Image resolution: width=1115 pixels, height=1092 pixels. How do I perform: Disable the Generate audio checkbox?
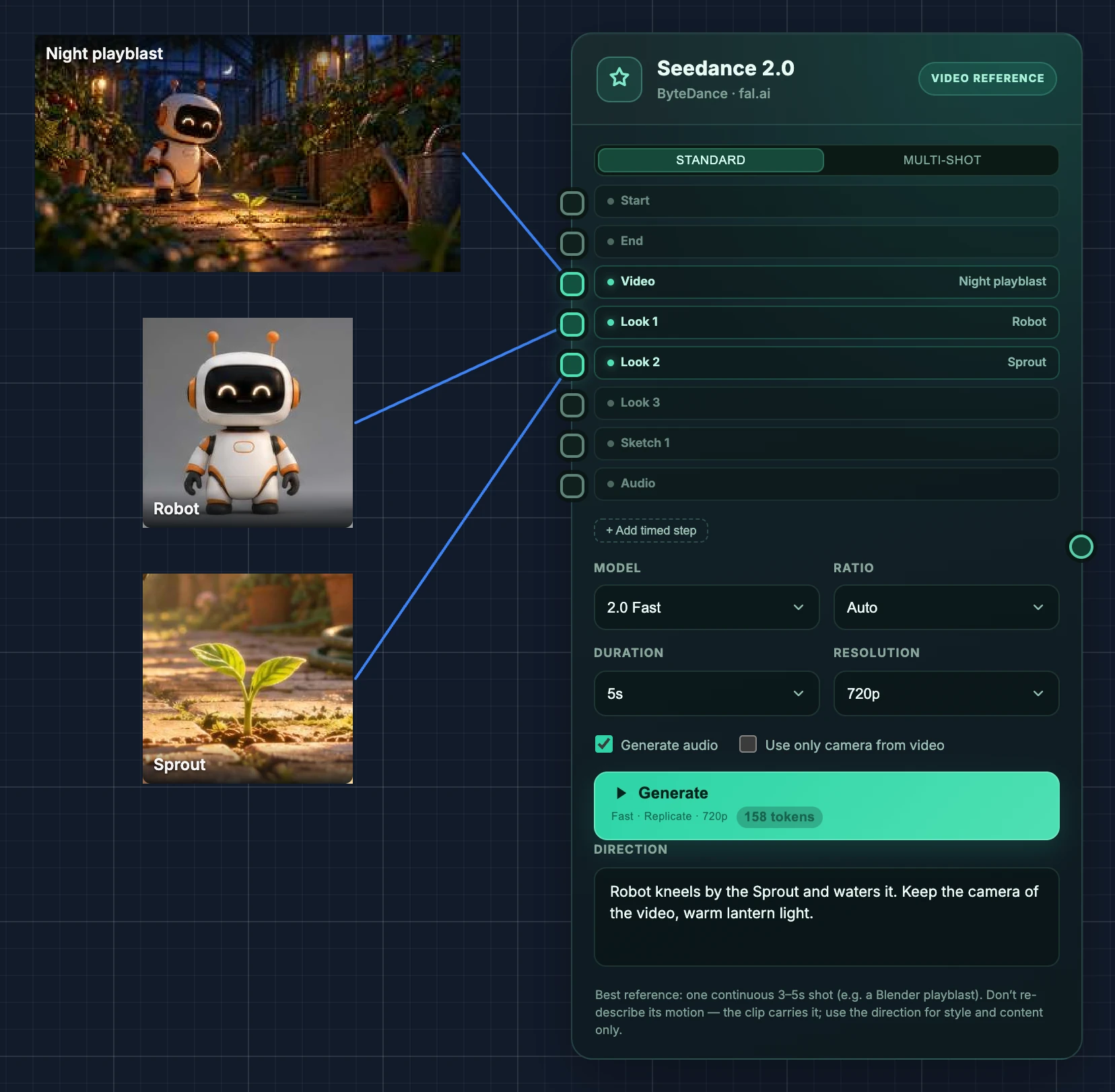pyautogui.click(x=604, y=744)
